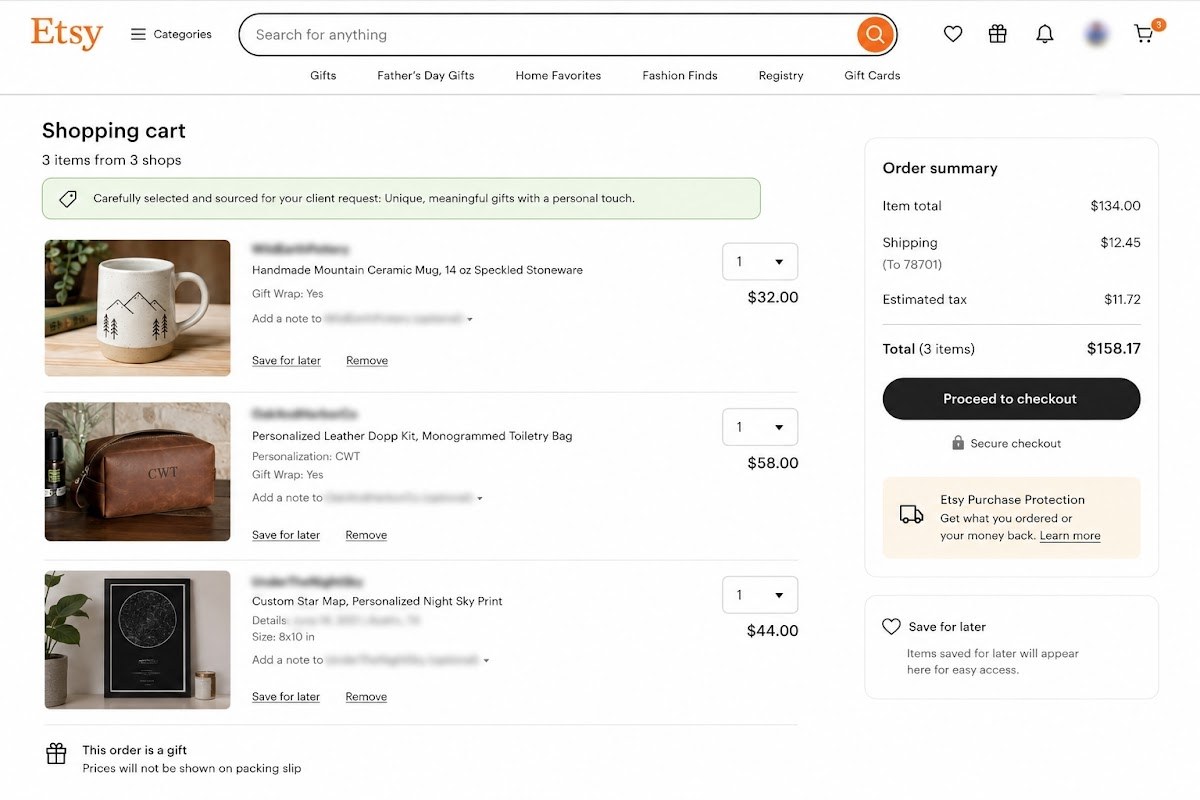Open the gift box icon in header

point(997,34)
